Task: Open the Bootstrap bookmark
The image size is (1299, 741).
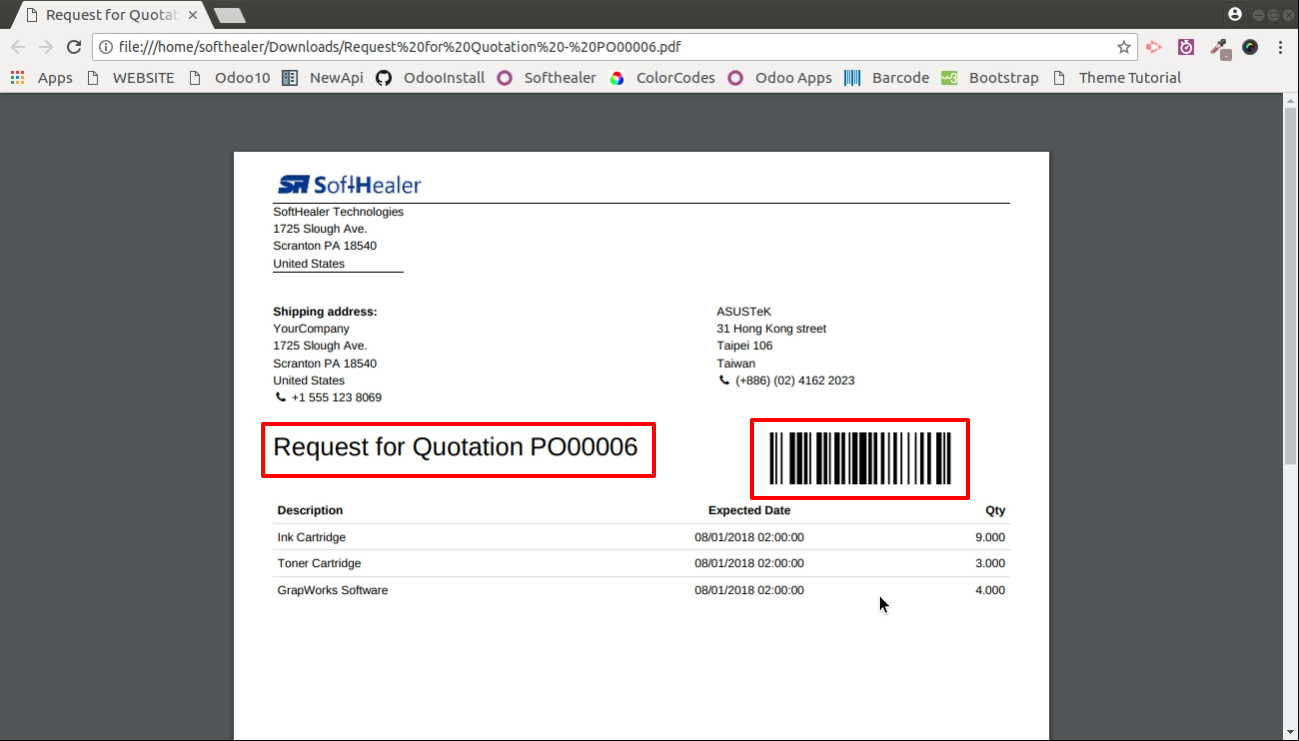Action: (x=990, y=78)
